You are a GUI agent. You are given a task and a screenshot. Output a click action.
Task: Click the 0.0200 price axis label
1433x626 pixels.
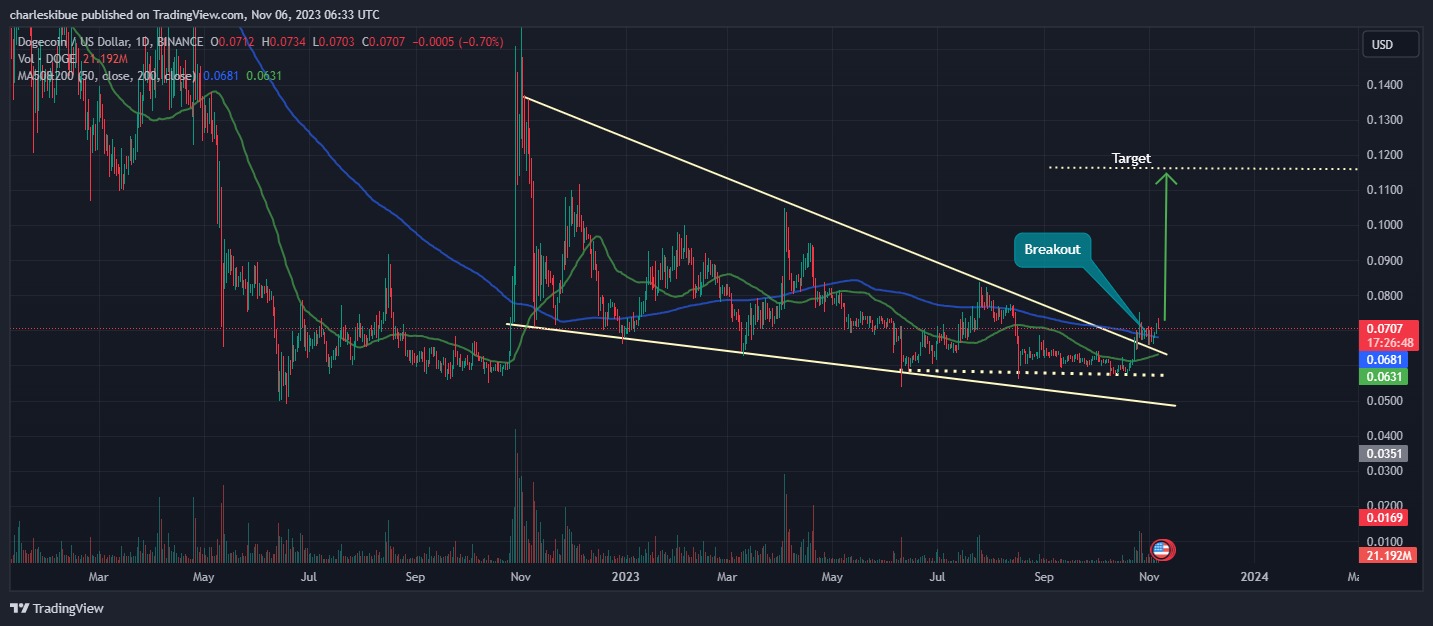click(x=1384, y=506)
